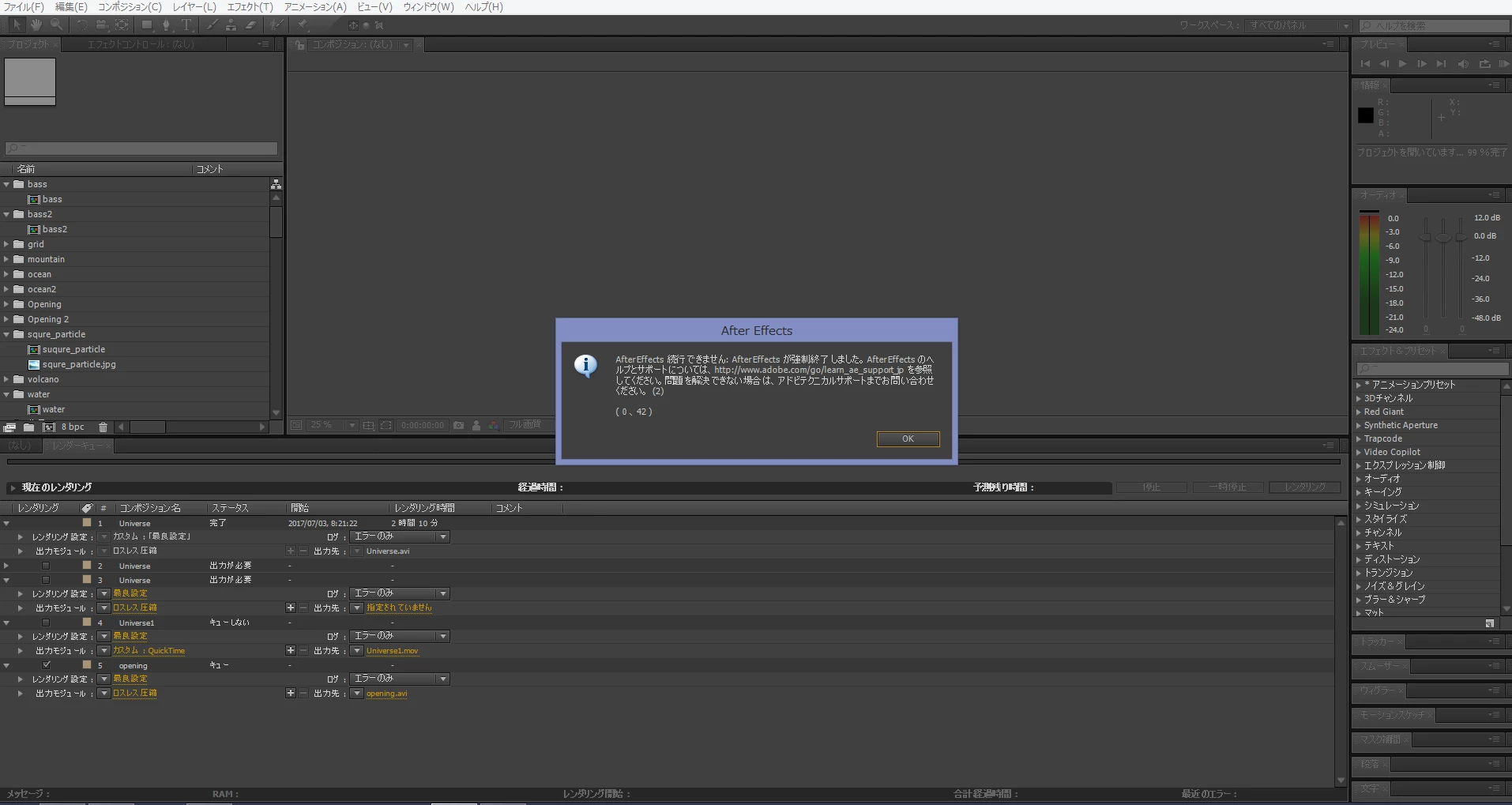Viewport: 1512px width, 805px height.
Task: Select the Pan Behind anchor tool
Action: tap(122, 25)
